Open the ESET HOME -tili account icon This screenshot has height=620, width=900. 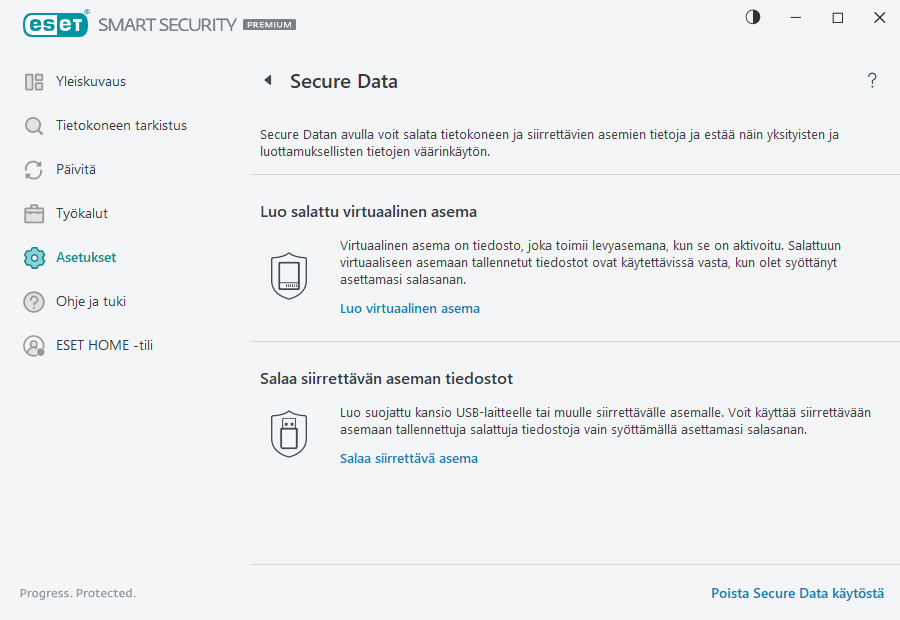pyautogui.click(x=33, y=346)
